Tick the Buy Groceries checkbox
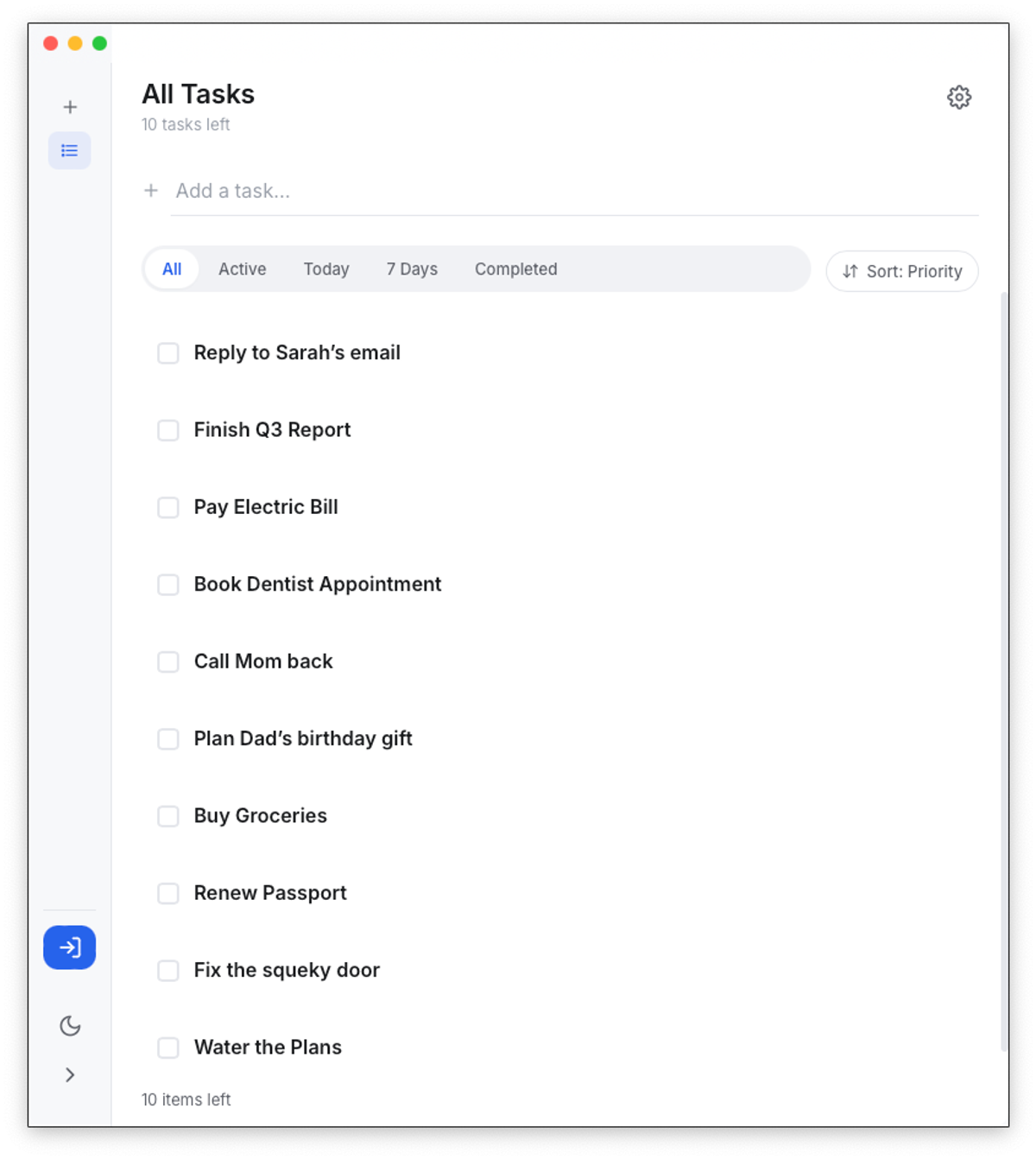This screenshot has width=1036, height=1159. coord(168,816)
